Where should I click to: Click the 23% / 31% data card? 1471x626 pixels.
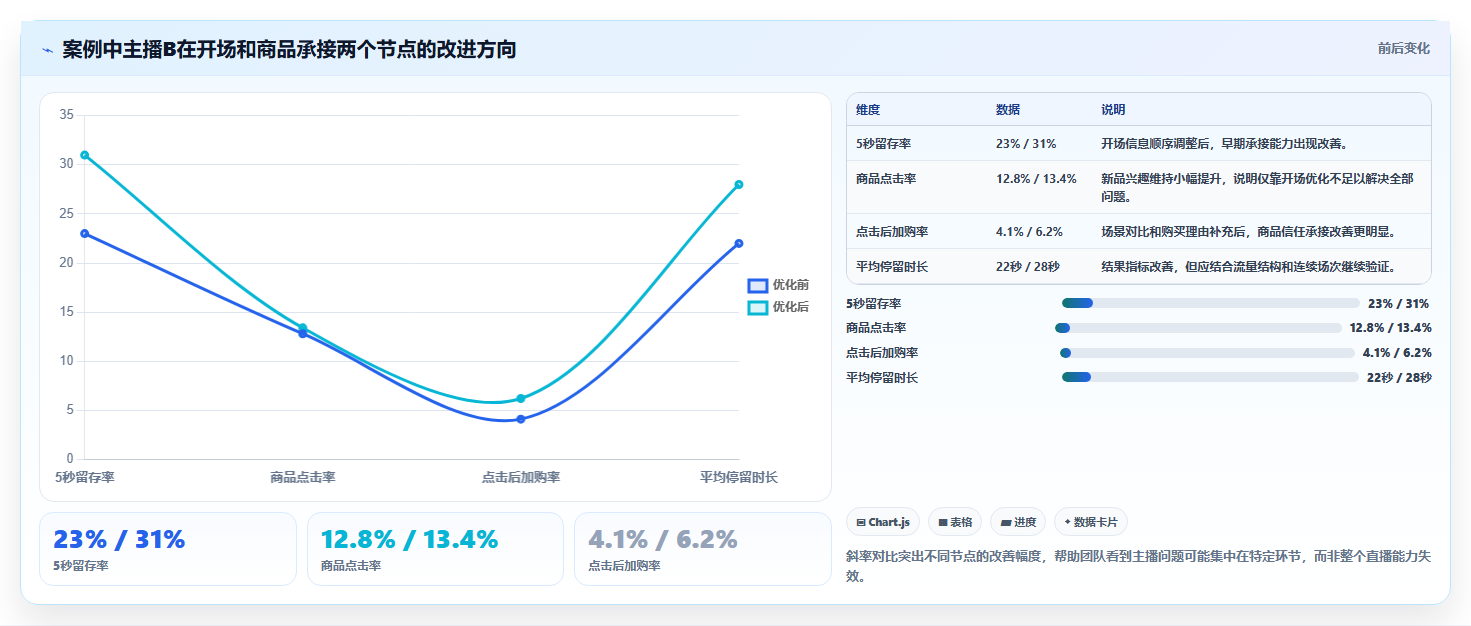click(x=168, y=549)
